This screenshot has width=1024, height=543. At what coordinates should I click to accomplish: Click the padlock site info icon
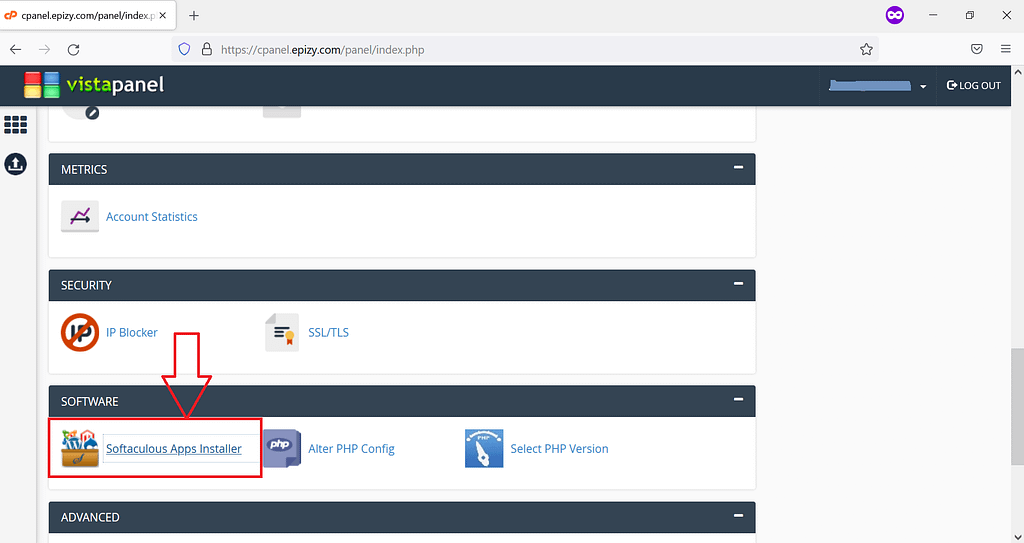tap(206, 50)
